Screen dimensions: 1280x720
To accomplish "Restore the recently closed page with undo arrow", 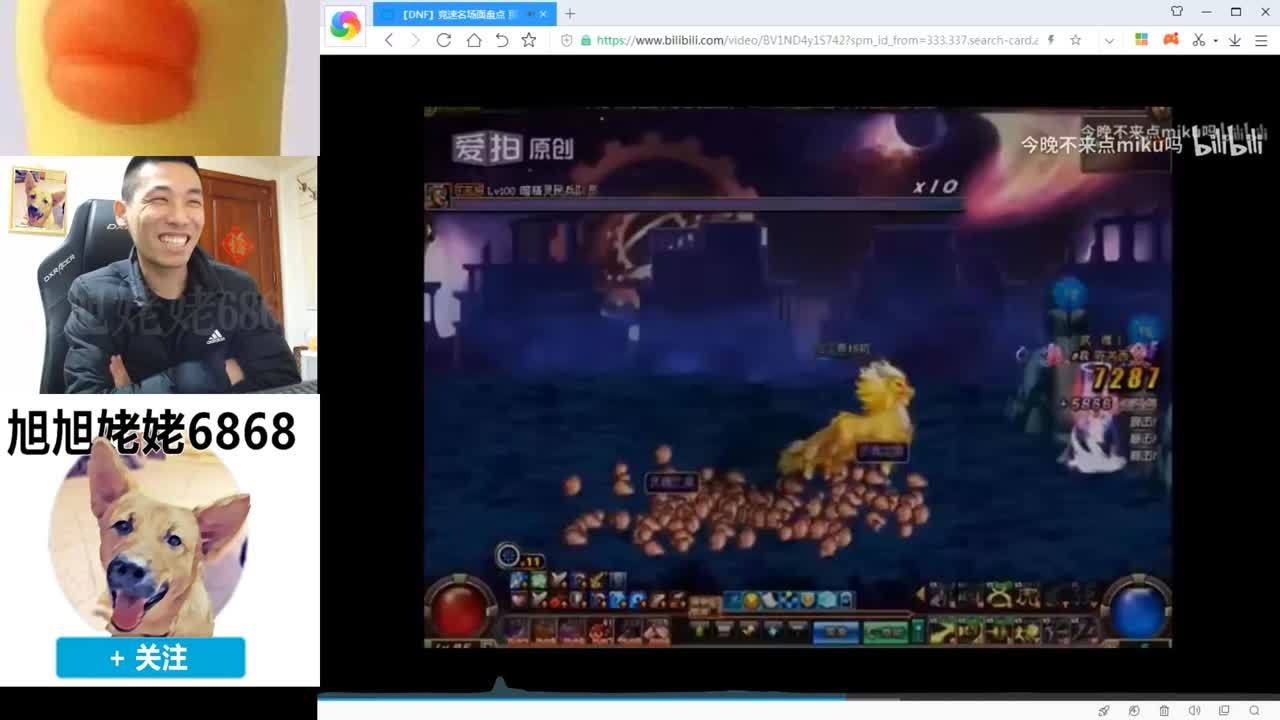I will click(501, 40).
